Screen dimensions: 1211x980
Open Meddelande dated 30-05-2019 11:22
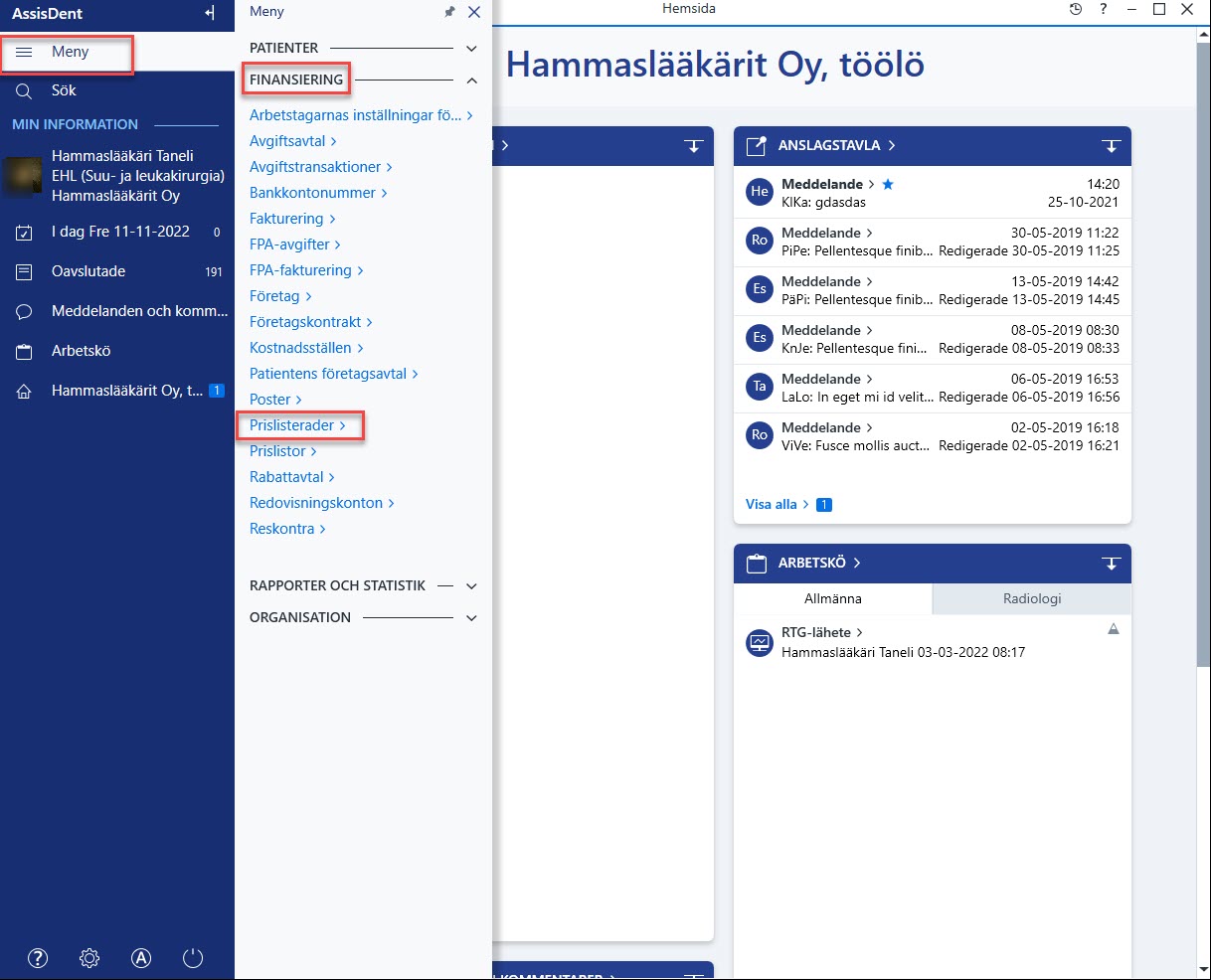tap(932, 242)
